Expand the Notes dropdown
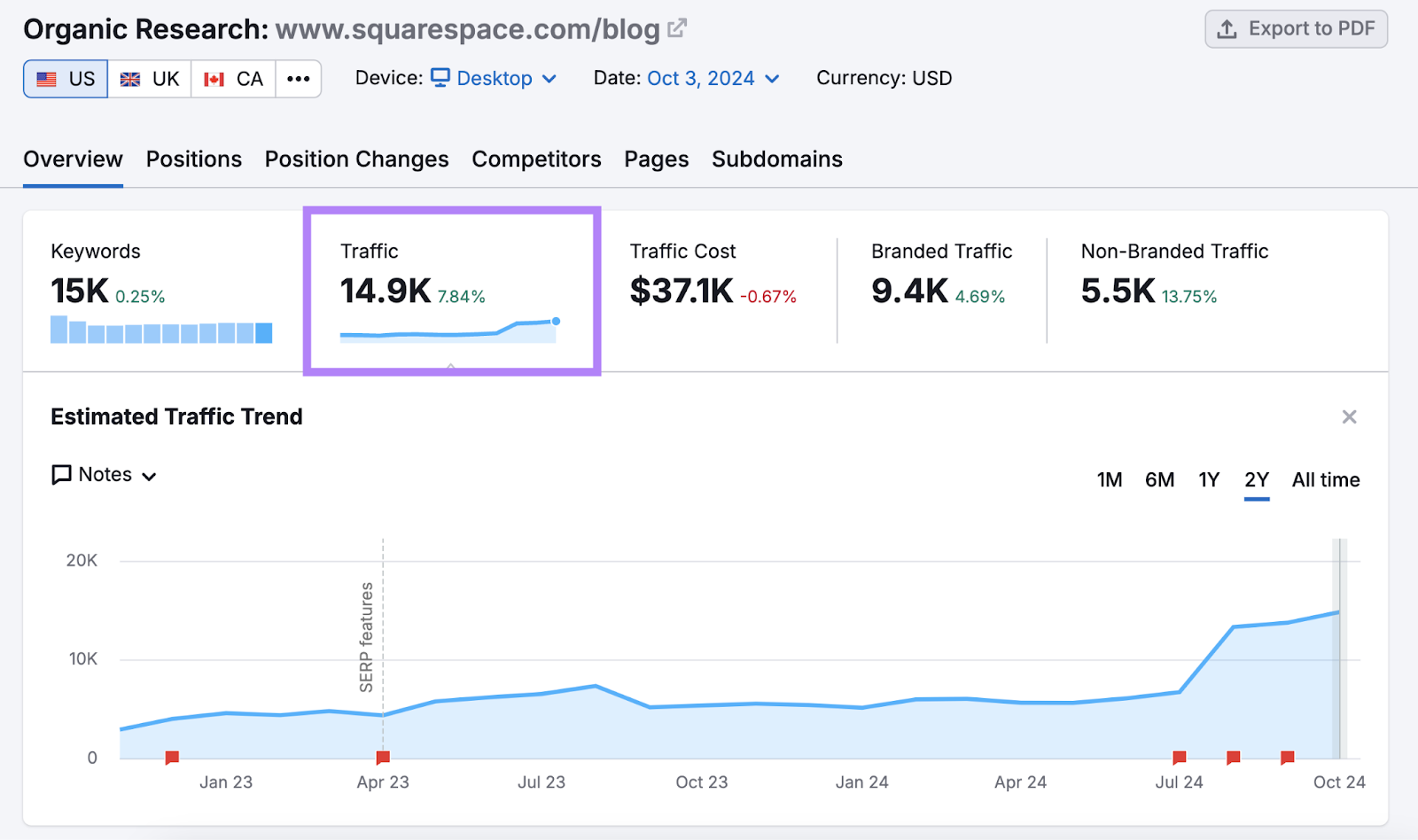 [x=148, y=475]
